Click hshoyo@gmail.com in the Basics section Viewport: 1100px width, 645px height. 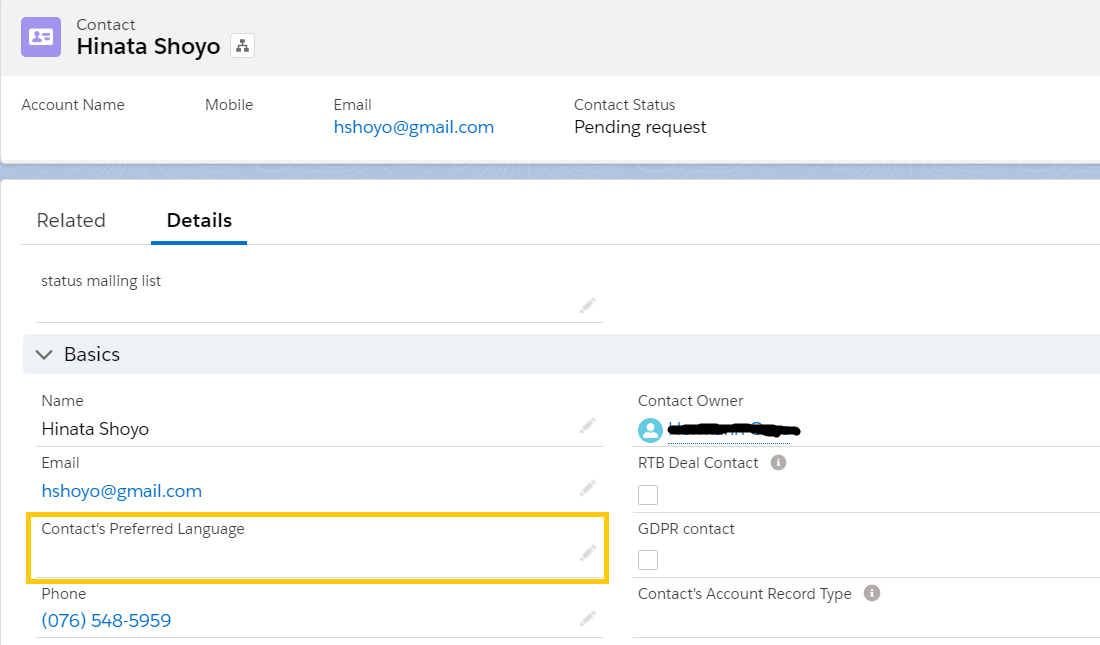point(121,491)
